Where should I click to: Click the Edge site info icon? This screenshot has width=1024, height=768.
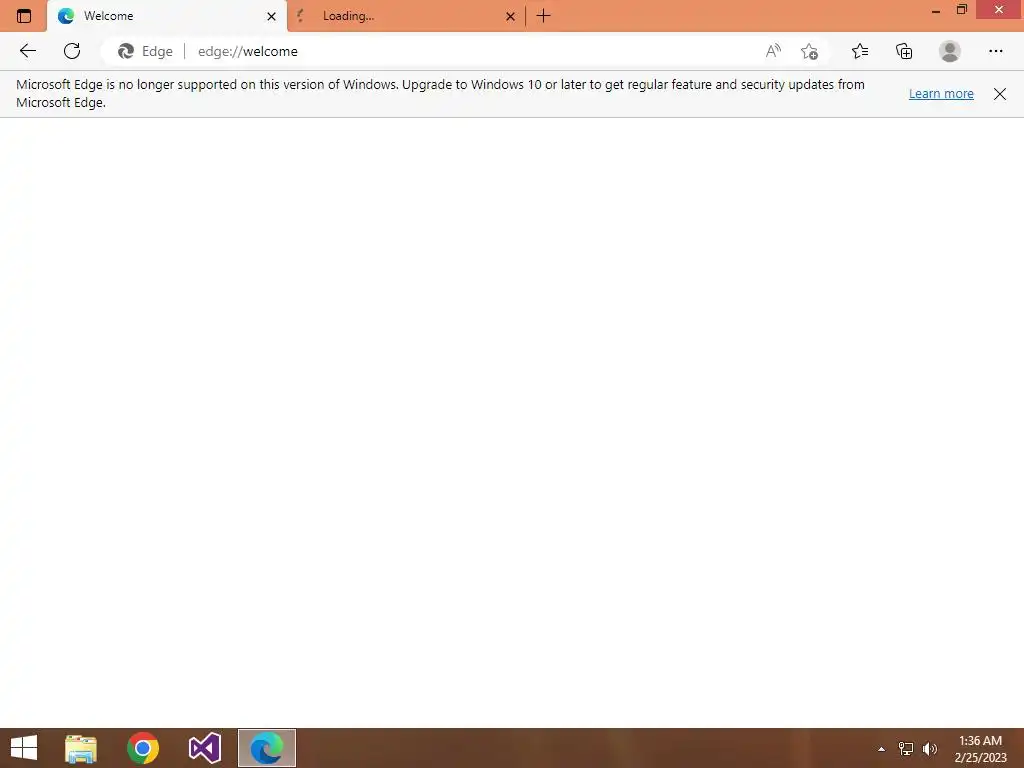(x=145, y=51)
